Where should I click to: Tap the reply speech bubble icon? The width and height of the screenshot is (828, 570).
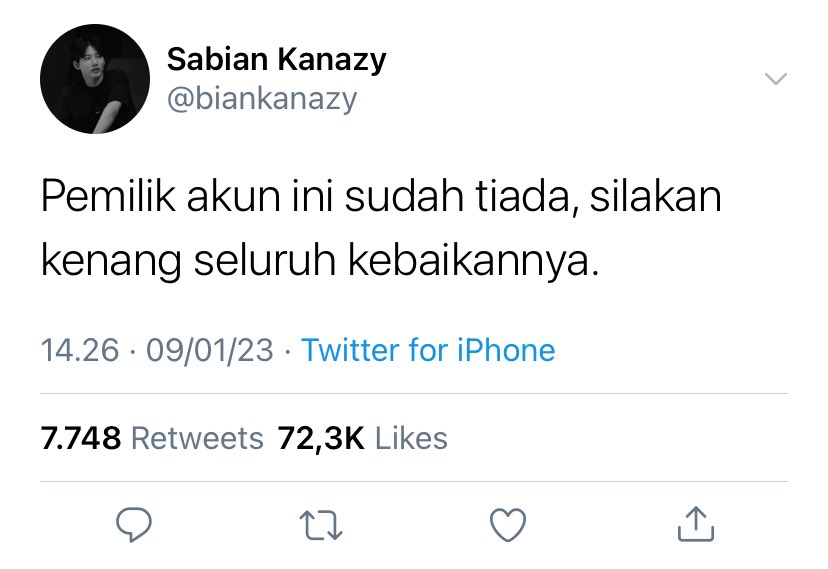pos(134,524)
